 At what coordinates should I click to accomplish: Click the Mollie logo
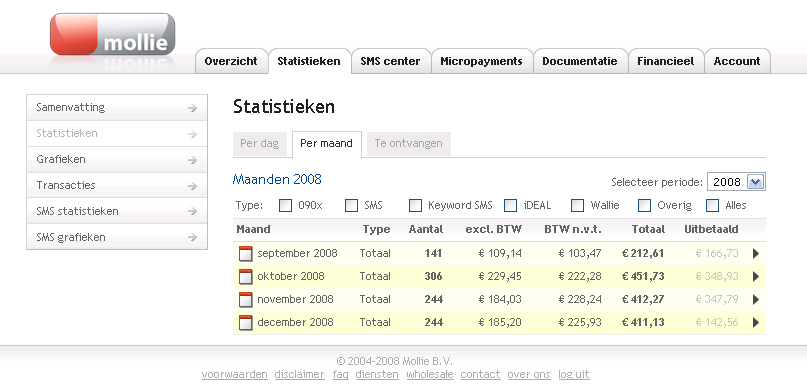click(112, 34)
